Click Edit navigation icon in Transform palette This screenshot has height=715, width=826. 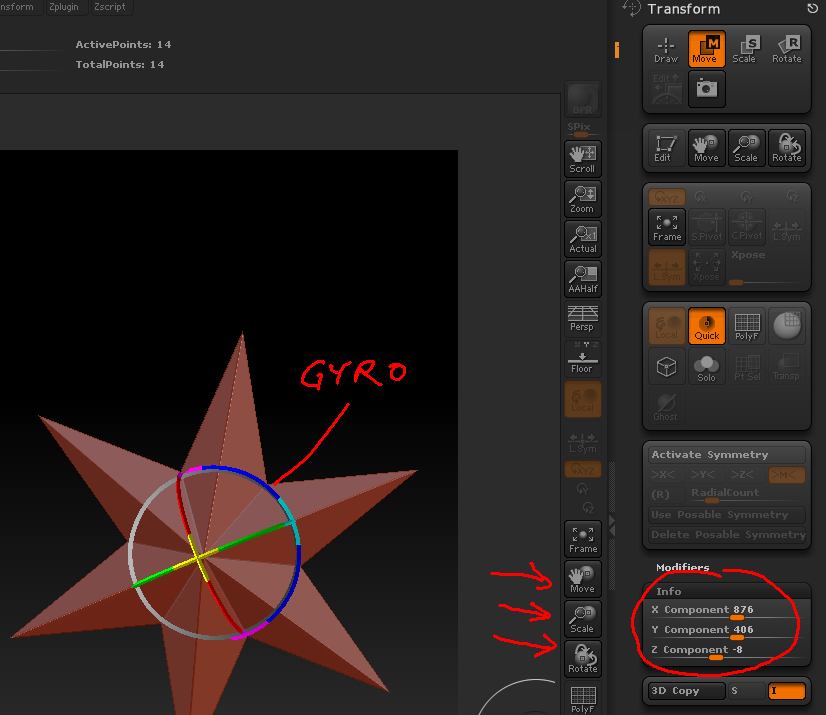pos(666,148)
